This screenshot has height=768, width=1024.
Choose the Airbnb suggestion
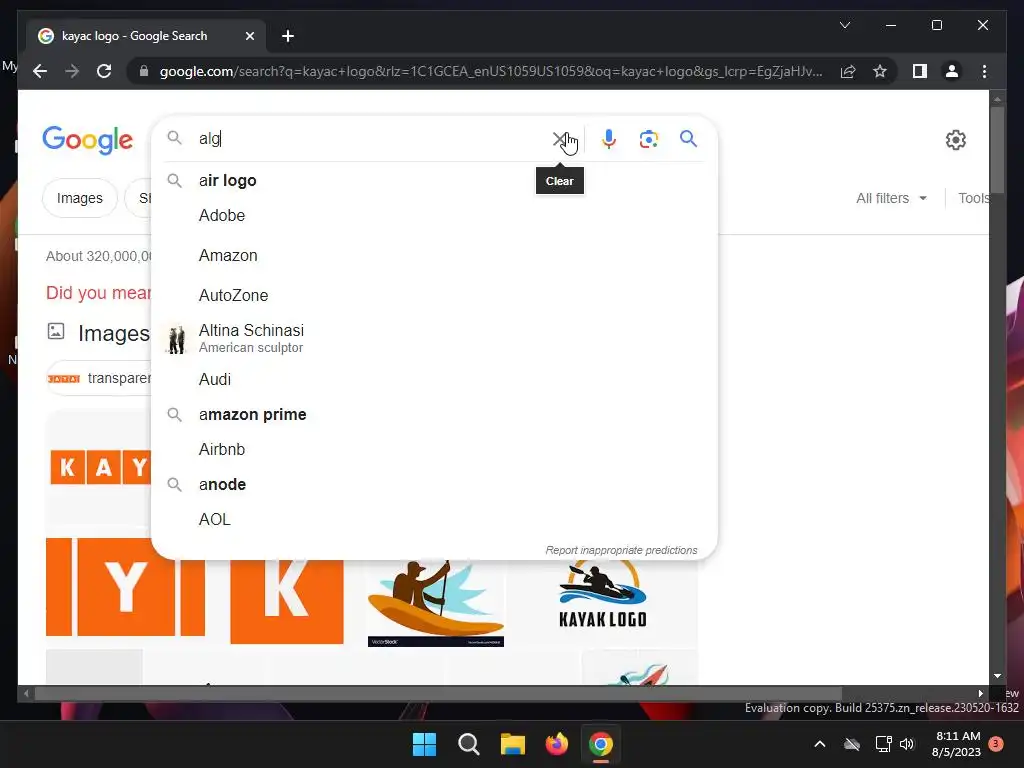434,449
